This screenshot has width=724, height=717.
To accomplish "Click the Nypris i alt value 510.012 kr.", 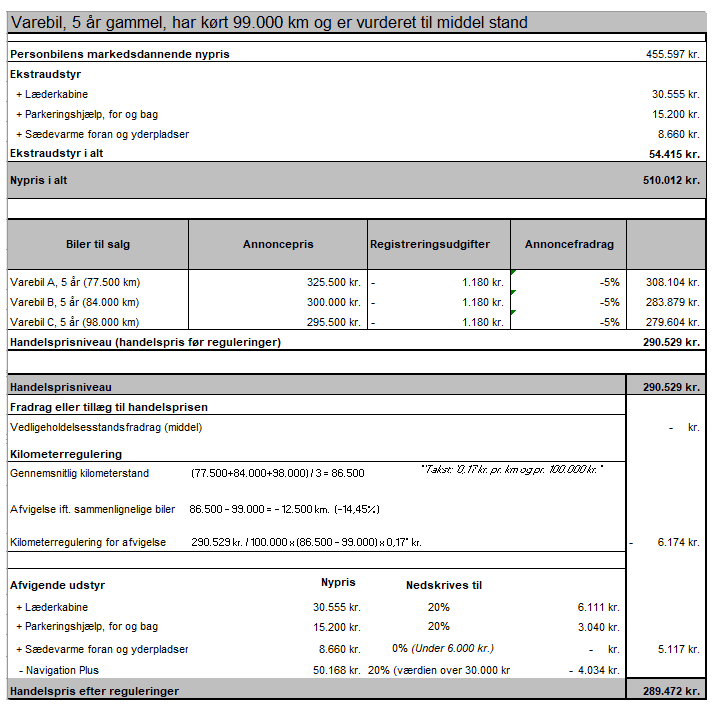I will click(x=671, y=181).
